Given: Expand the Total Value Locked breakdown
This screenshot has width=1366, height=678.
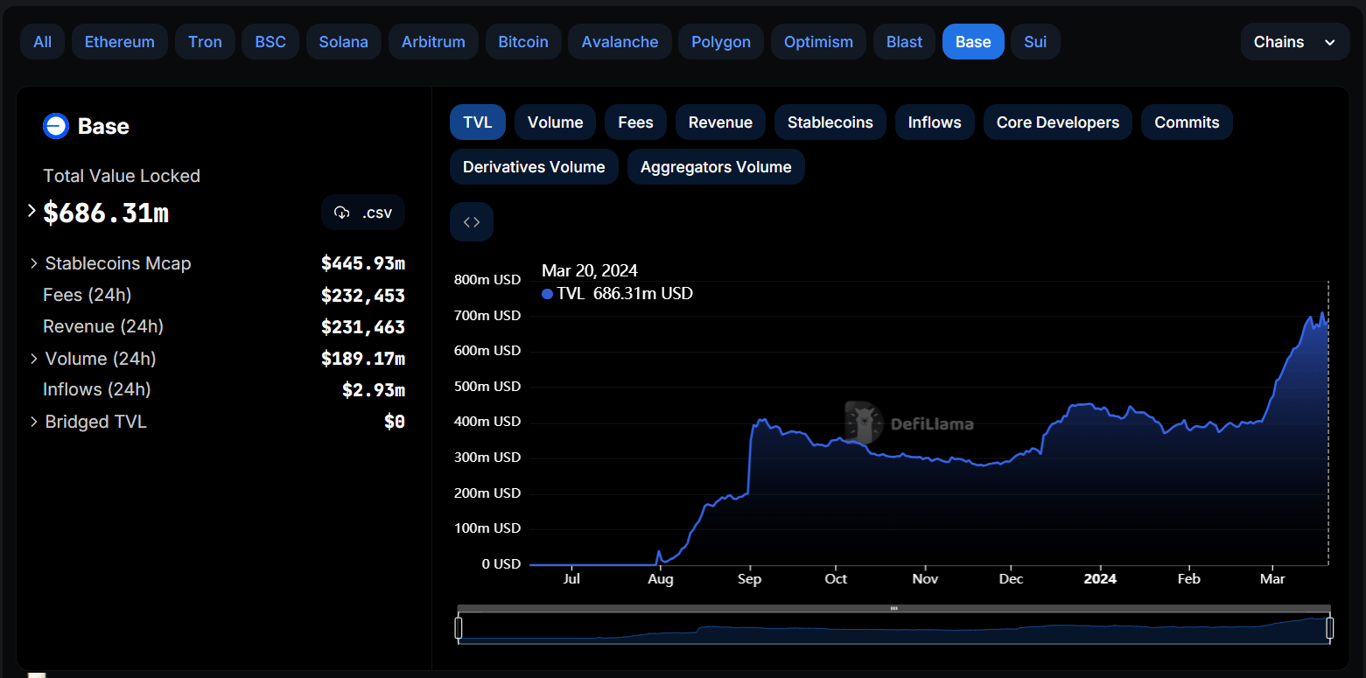Looking at the screenshot, I should [31, 211].
